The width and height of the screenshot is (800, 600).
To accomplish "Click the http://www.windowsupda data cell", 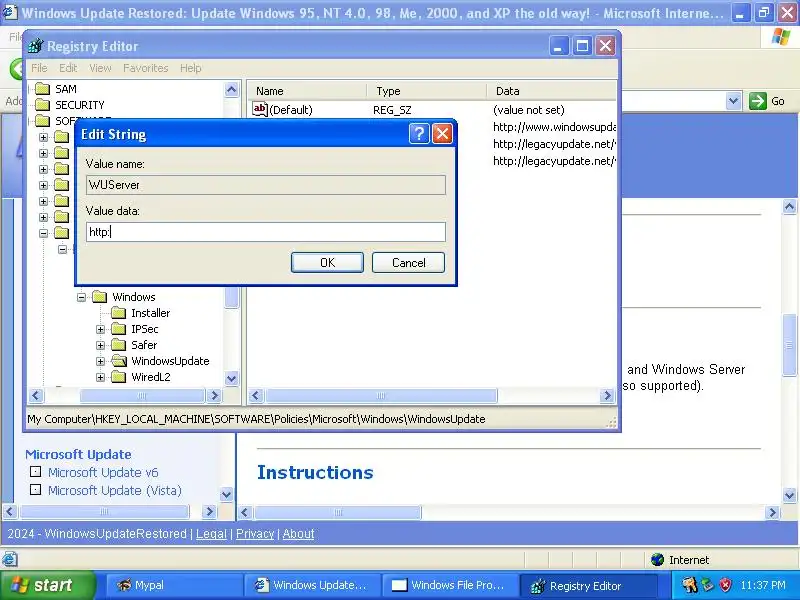I will (x=554, y=127).
